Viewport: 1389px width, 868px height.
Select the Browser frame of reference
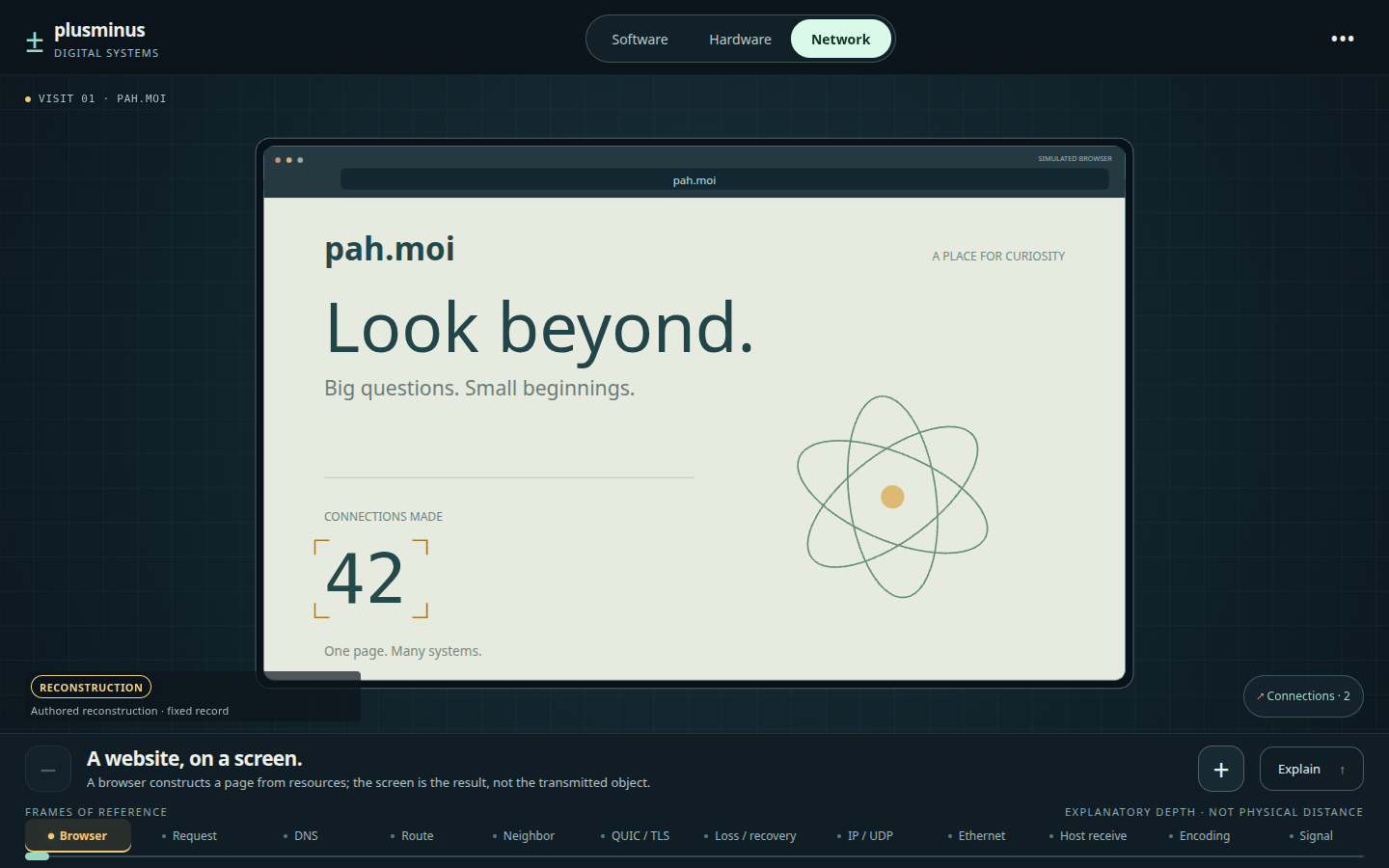tap(78, 836)
